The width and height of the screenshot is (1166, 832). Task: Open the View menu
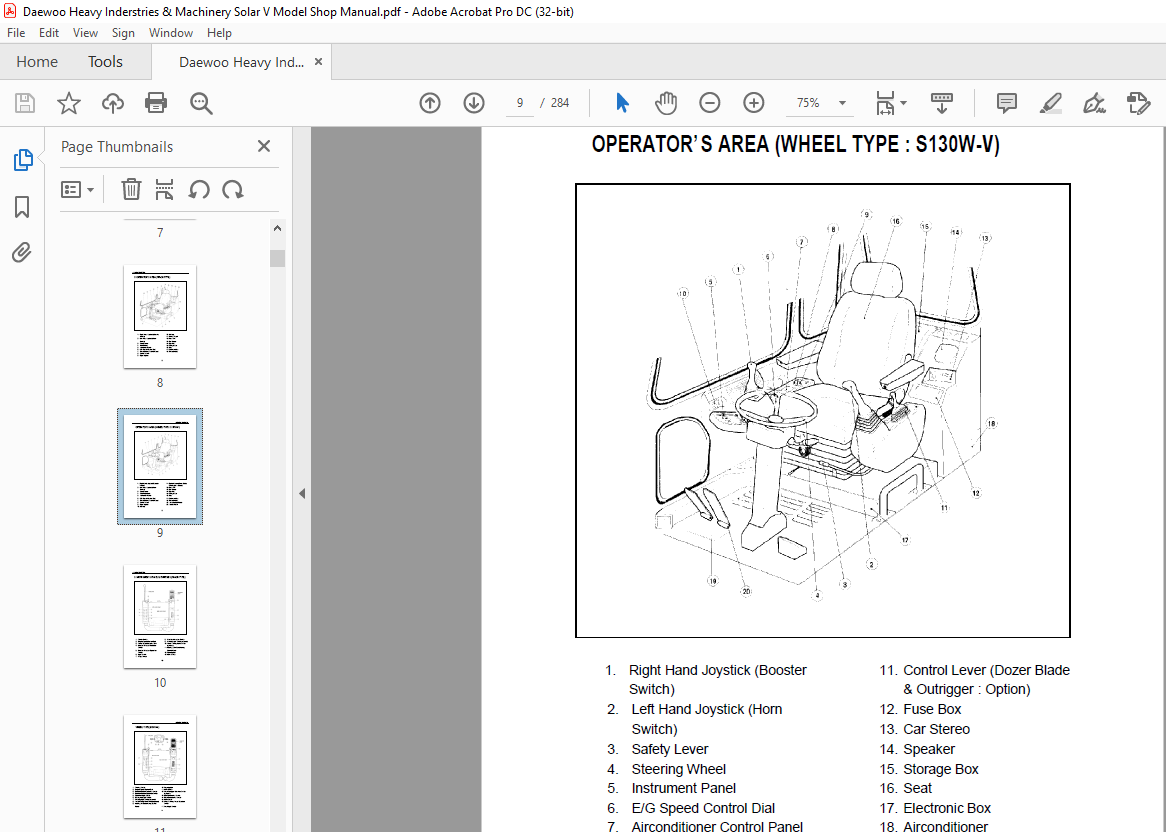[86, 33]
